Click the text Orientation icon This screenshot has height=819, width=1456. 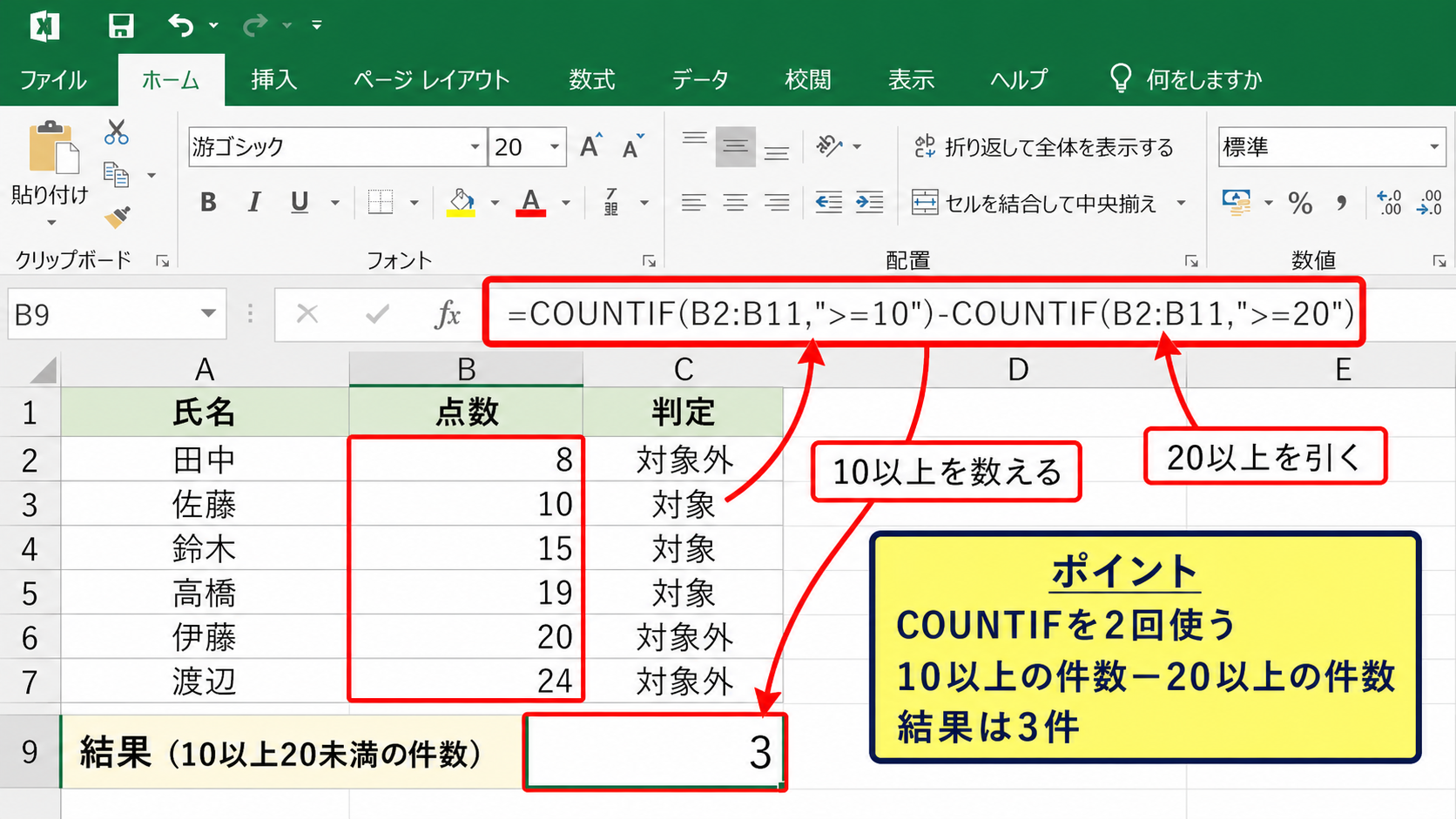tap(829, 146)
